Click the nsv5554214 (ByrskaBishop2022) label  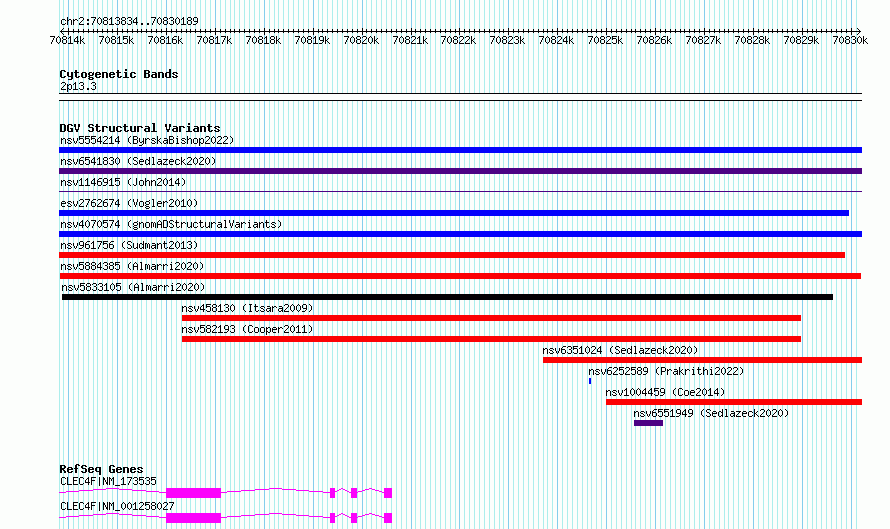(x=147, y=140)
